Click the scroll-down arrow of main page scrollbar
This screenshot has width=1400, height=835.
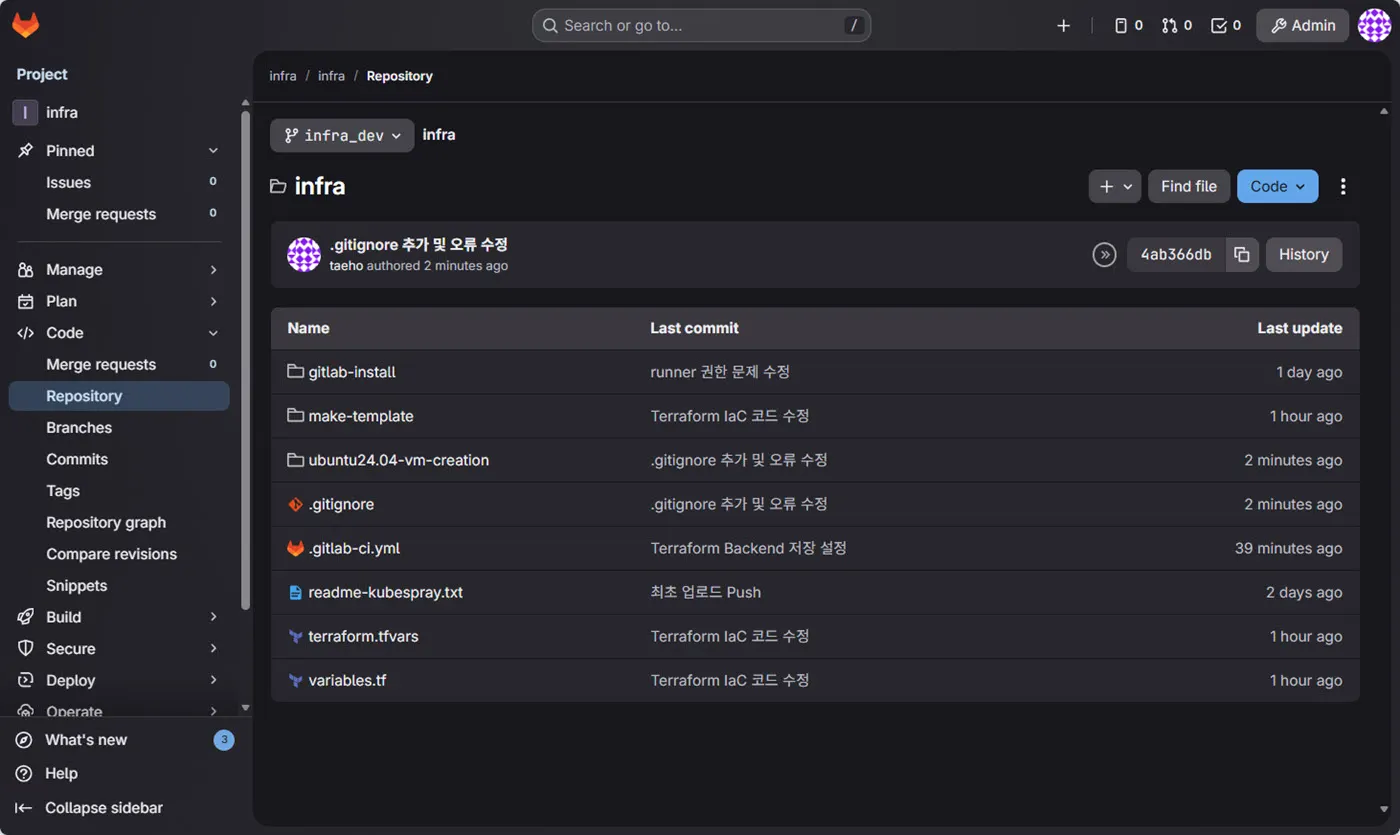pyautogui.click(x=1384, y=808)
